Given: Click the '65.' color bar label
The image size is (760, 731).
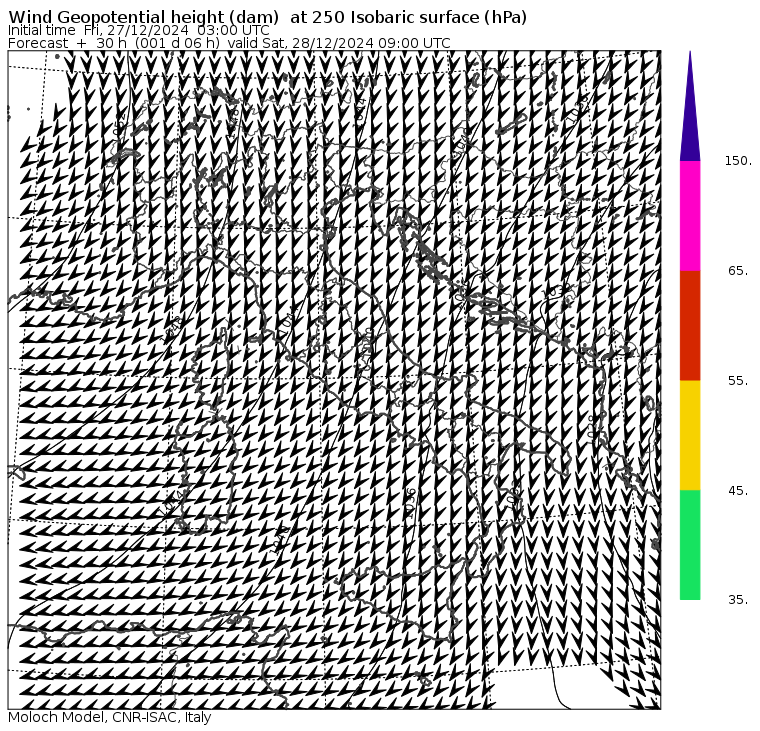Looking at the screenshot, I should coord(738,271).
